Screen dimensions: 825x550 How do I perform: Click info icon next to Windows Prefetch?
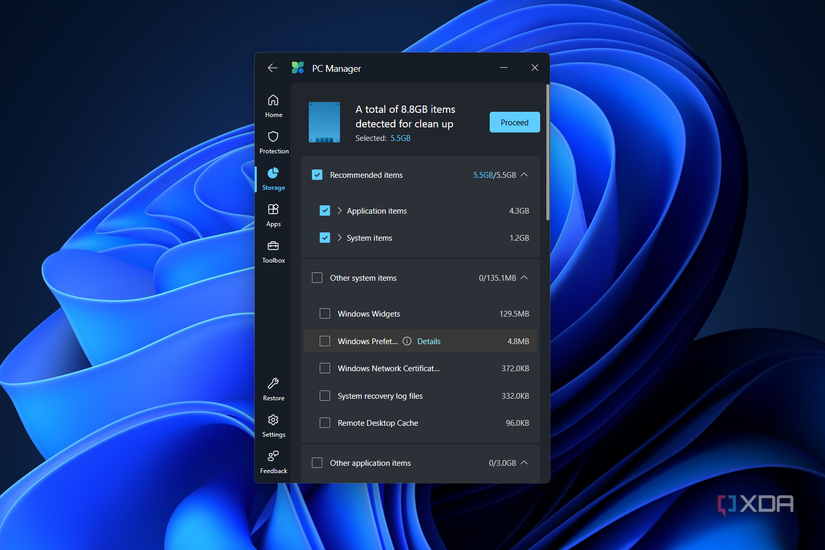click(x=407, y=341)
